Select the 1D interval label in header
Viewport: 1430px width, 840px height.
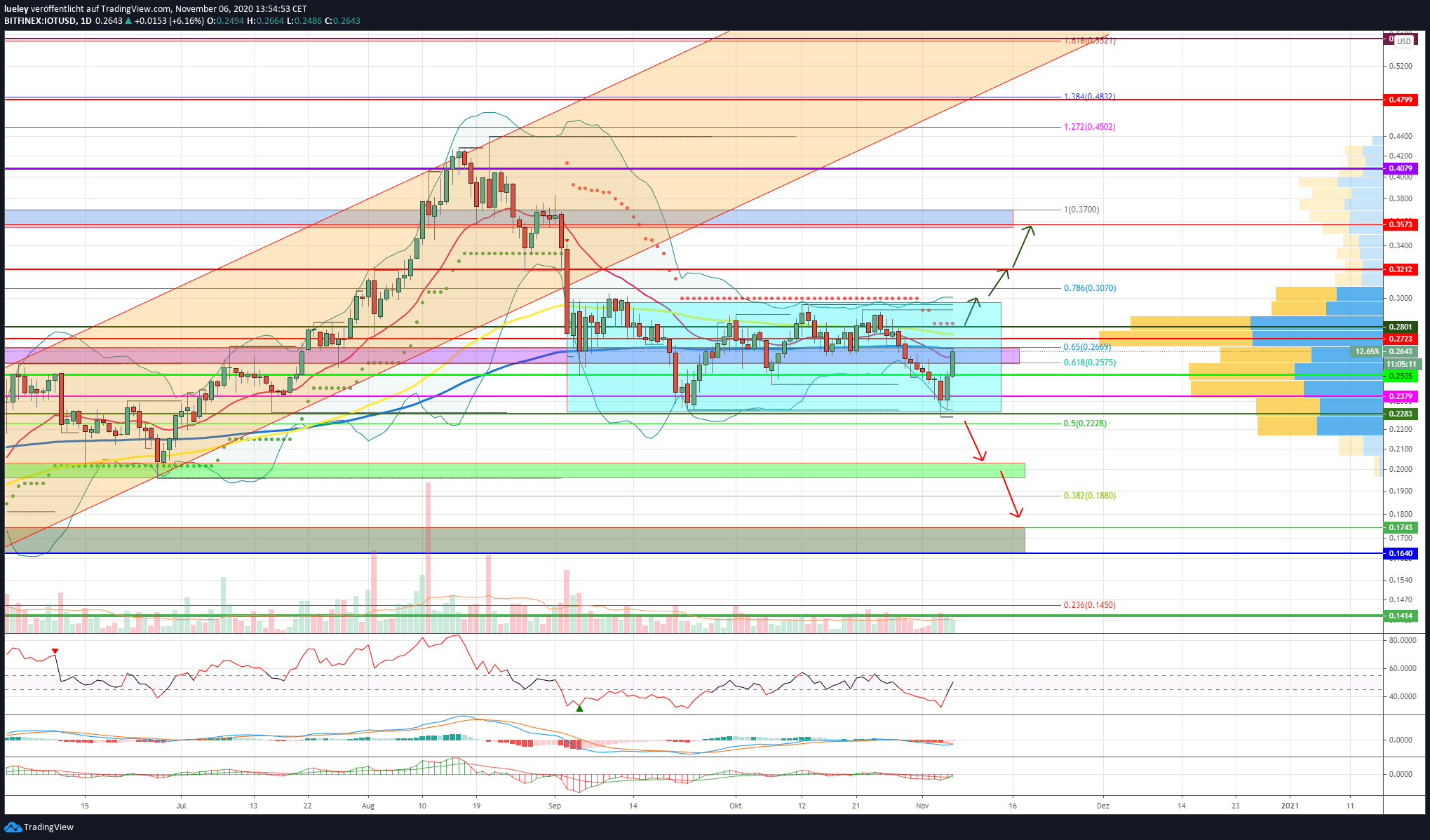pyautogui.click(x=86, y=21)
